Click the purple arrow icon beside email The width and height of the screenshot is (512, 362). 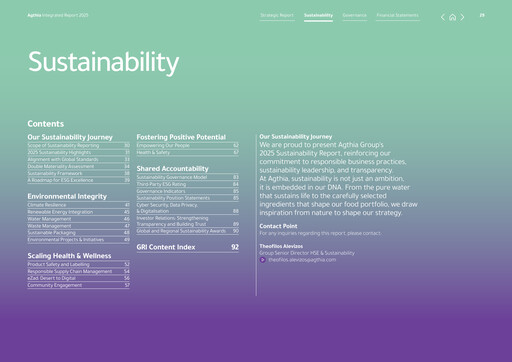click(x=263, y=260)
